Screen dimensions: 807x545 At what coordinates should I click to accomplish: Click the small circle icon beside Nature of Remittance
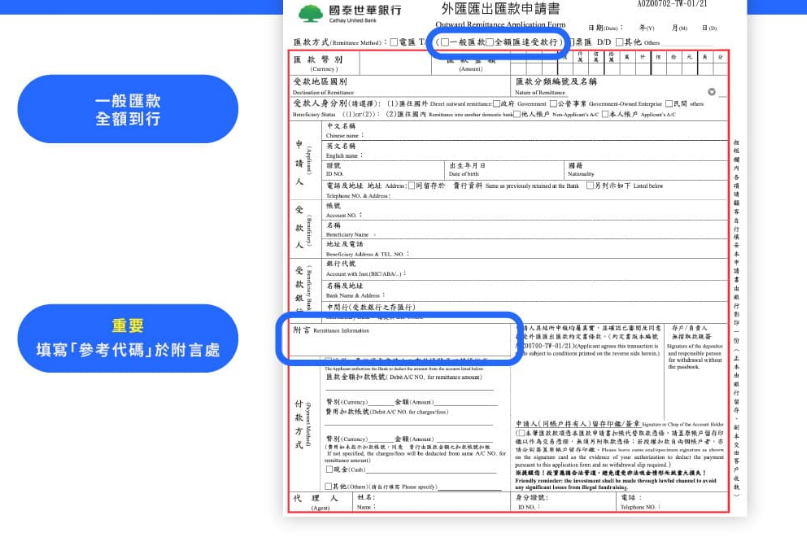(x=711, y=92)
